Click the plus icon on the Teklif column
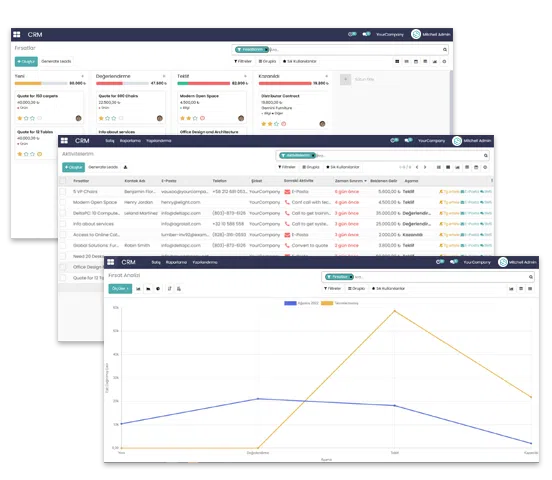Image resolution: width=552 pixels, height=480 pixels. point(245,76)
